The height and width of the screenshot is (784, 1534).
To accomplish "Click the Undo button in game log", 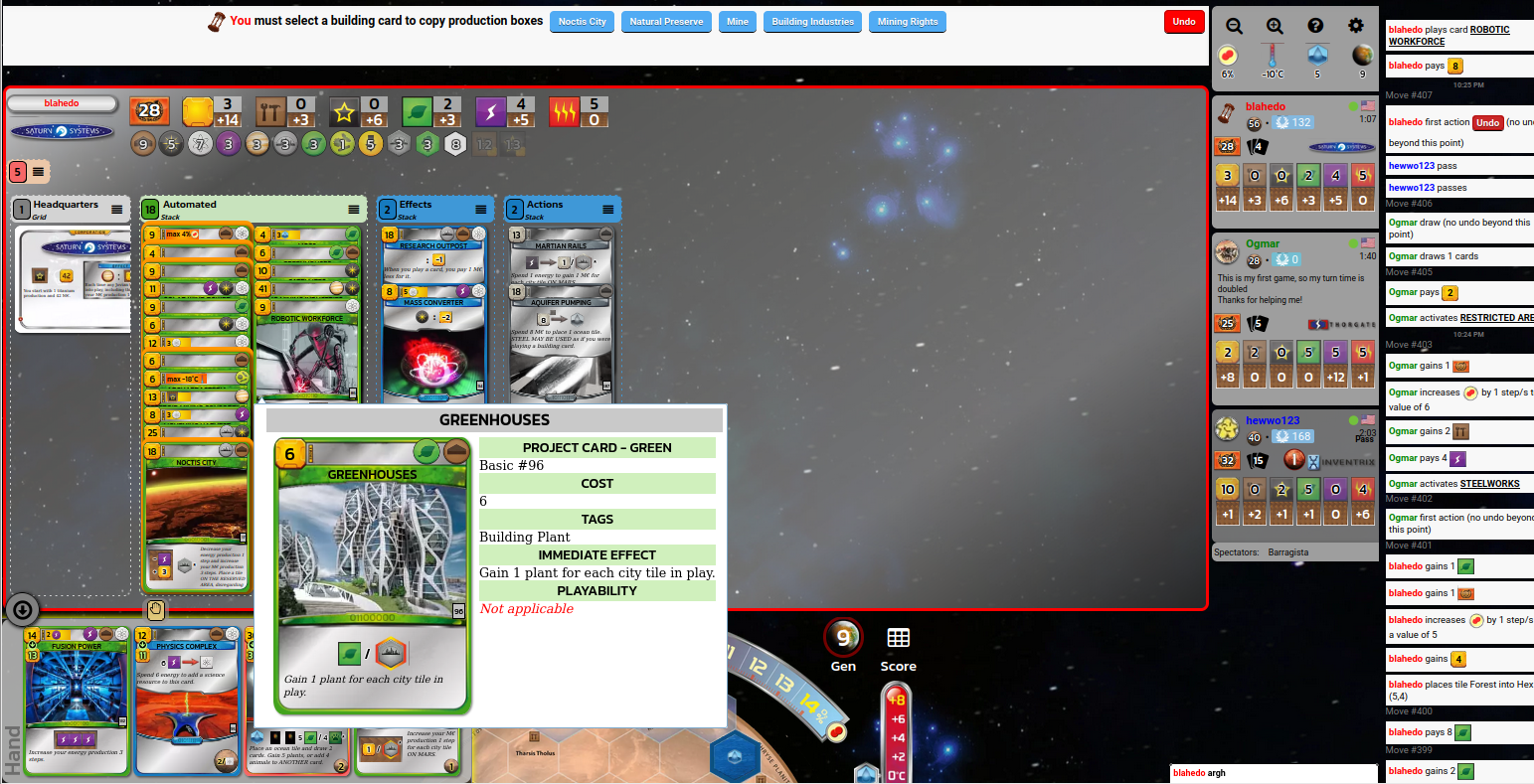I will pos(1487,122).
